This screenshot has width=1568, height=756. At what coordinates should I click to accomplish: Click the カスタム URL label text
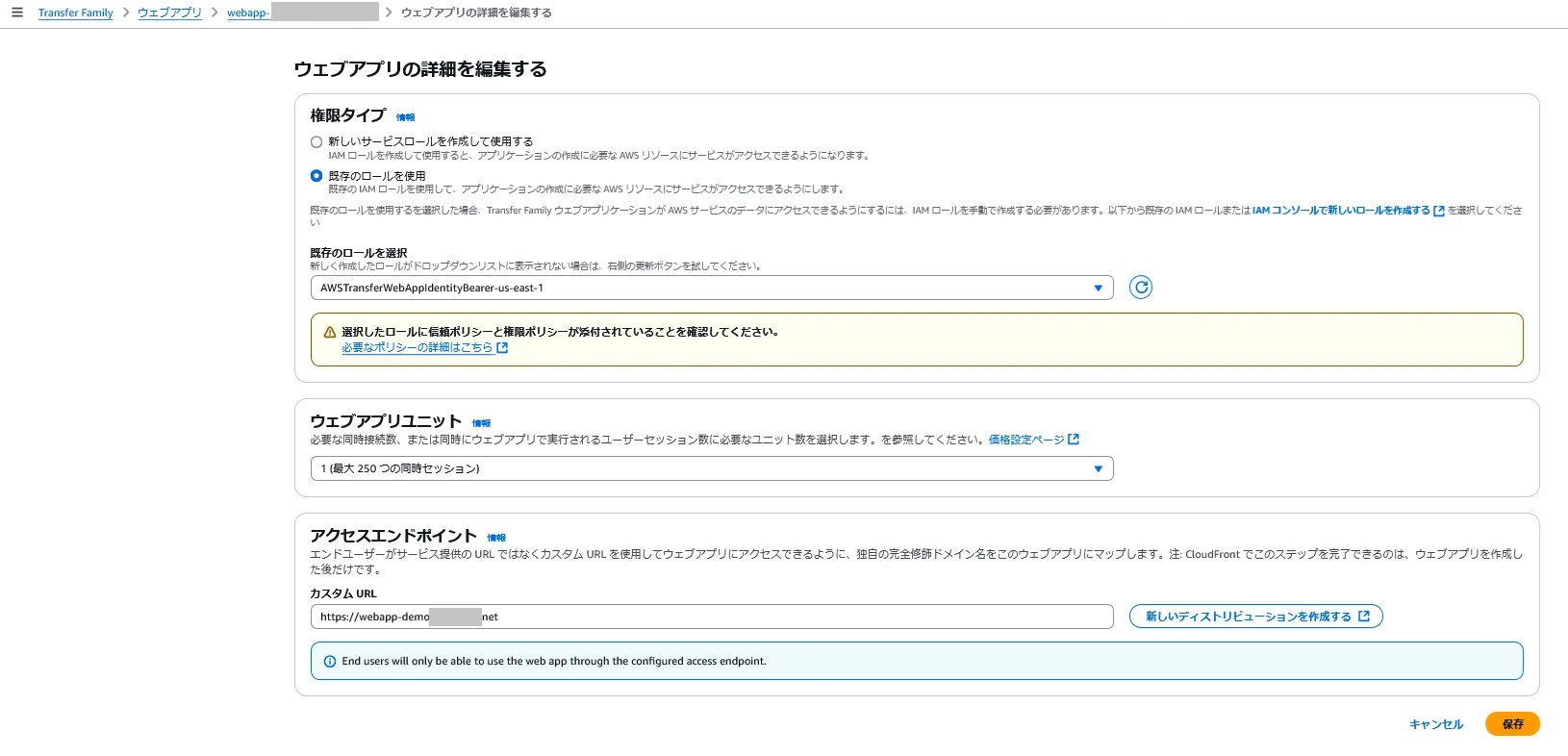coord(343,593)
